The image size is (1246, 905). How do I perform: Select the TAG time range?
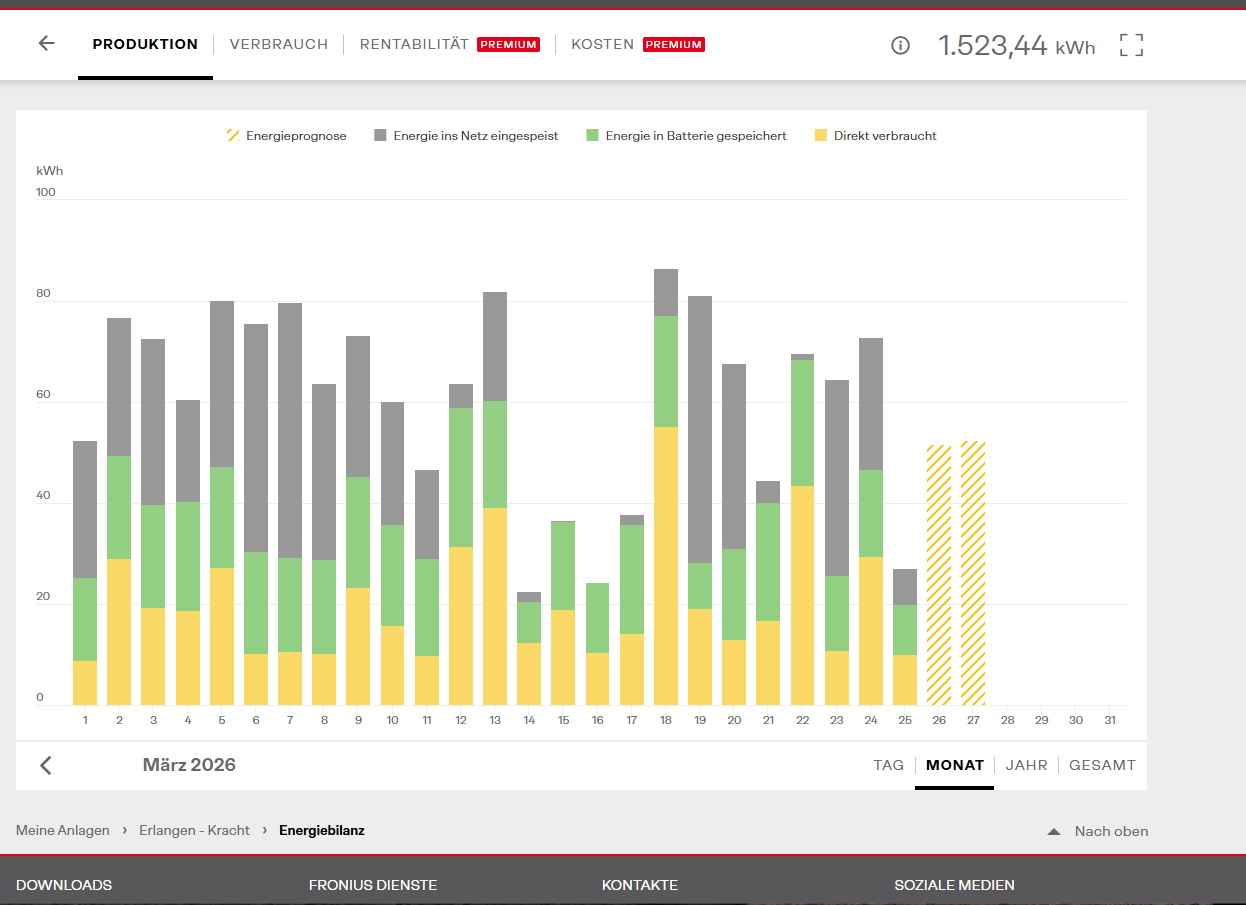888,765
